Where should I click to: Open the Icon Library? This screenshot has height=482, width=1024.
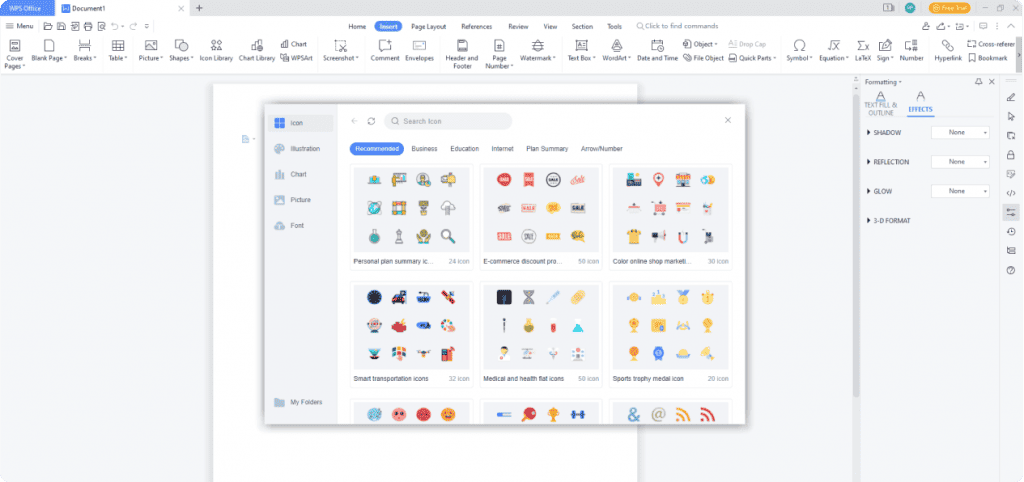tap(216, 50)
